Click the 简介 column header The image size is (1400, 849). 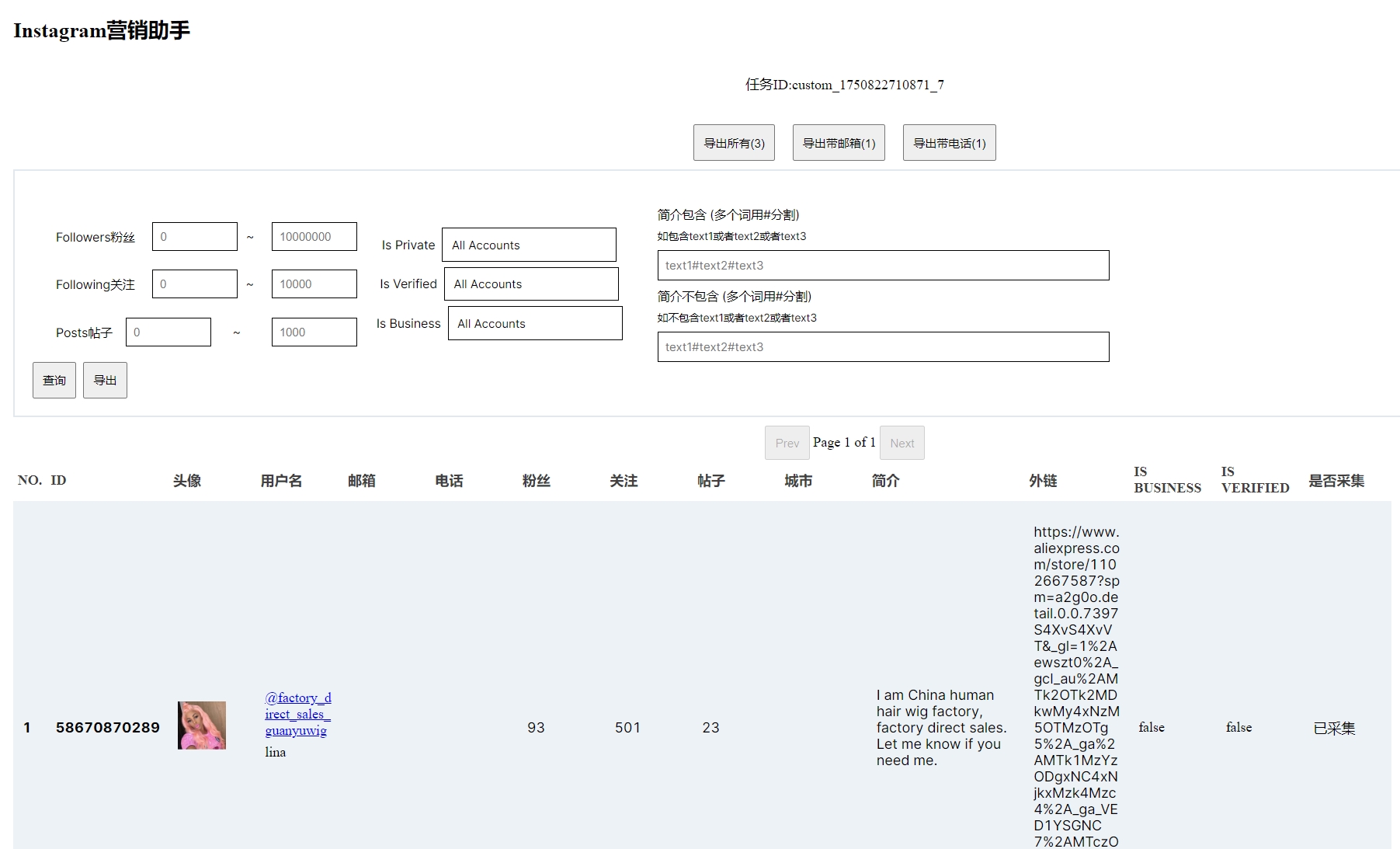click(886, 481)
